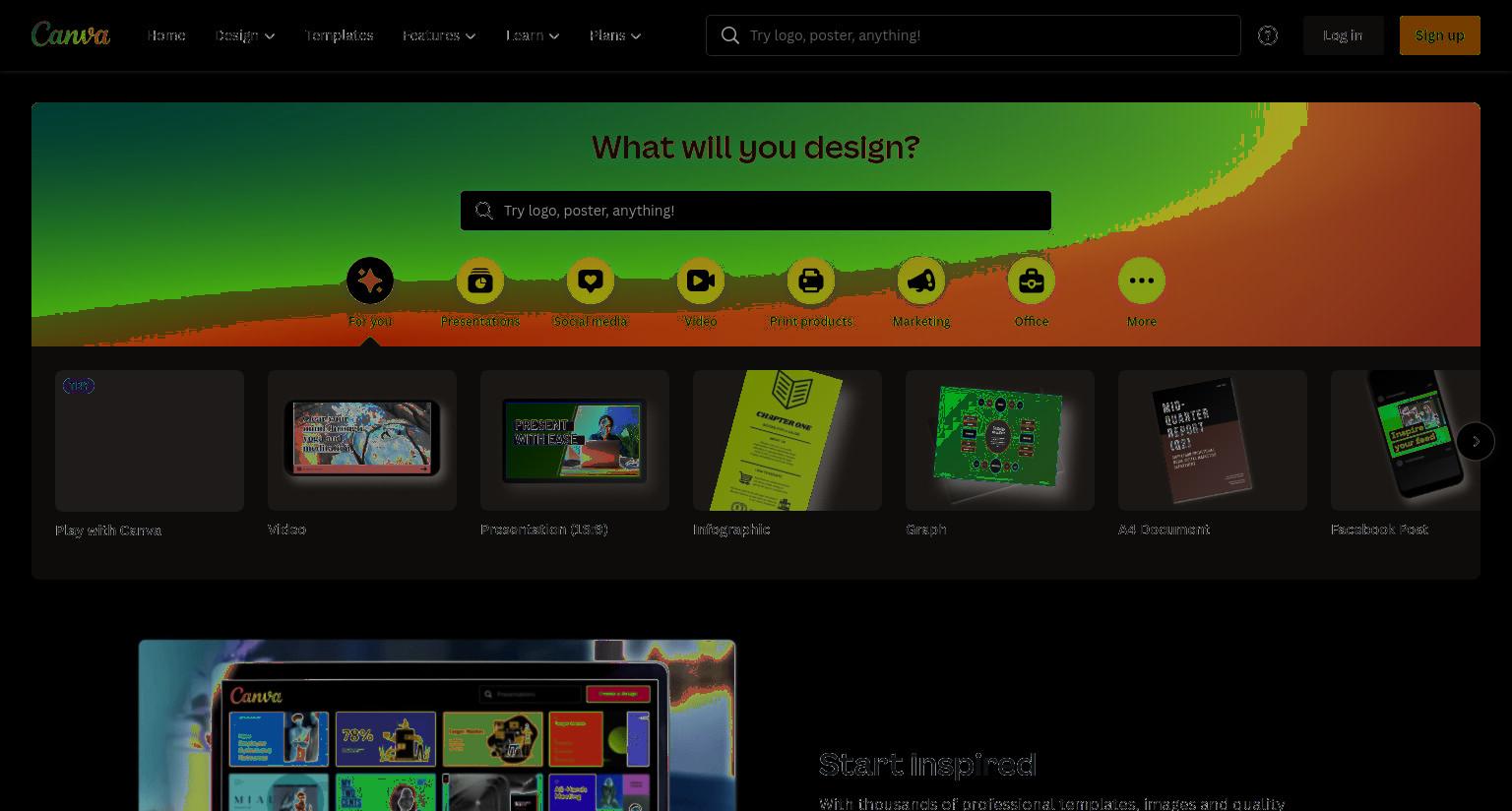Click the 'Infographic' label

[x=731, y=530]
